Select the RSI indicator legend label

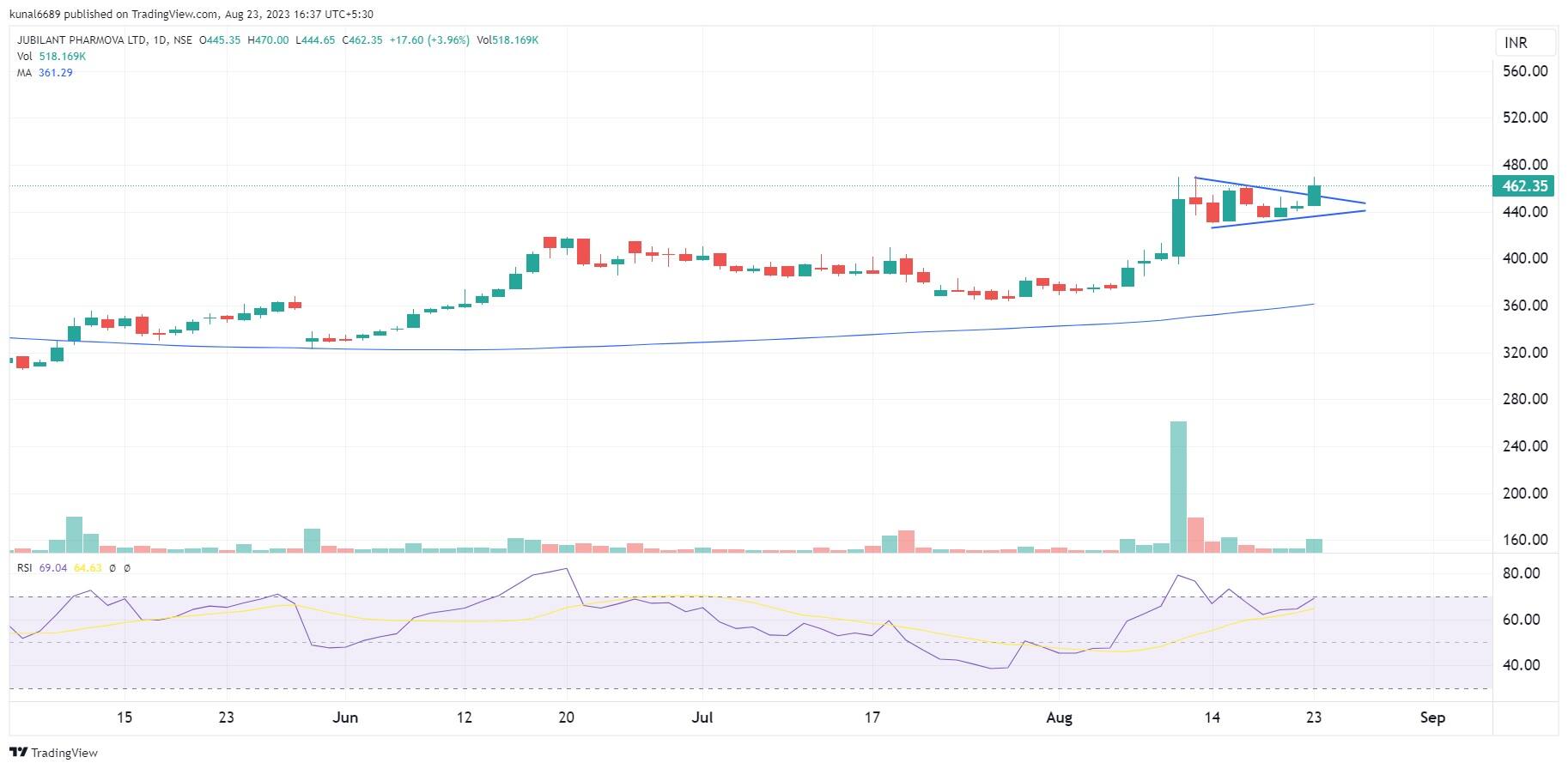coord(24,568)
